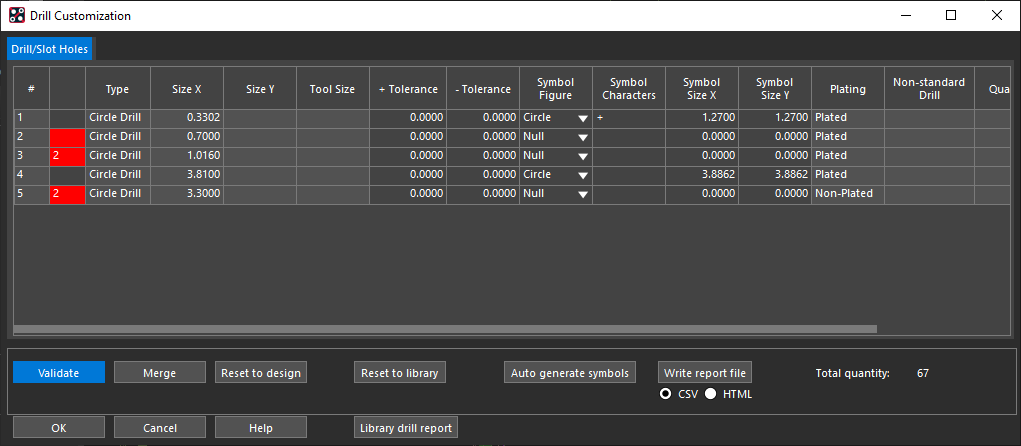Select the HTML report format radio button

710,394
